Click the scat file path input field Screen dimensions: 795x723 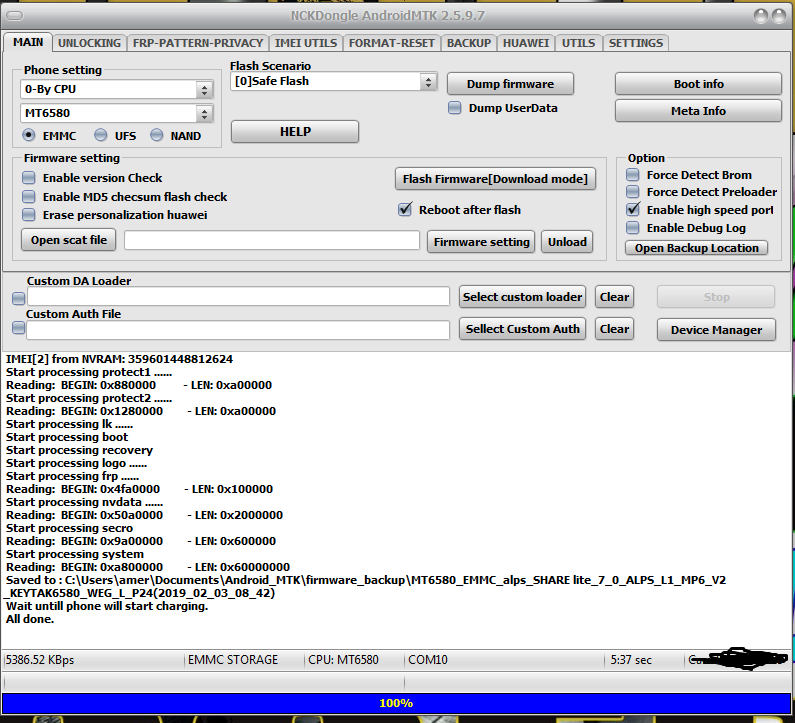point(272,240)
